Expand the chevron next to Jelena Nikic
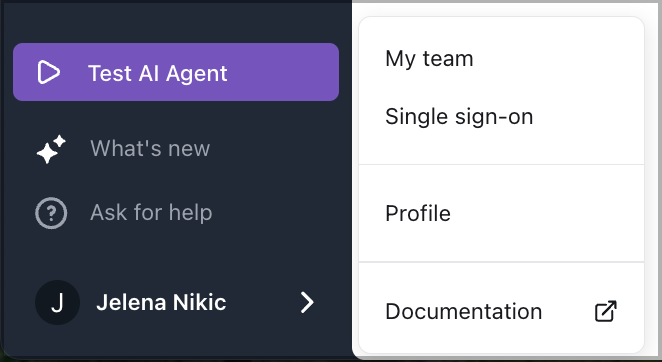 click(307, 303)
